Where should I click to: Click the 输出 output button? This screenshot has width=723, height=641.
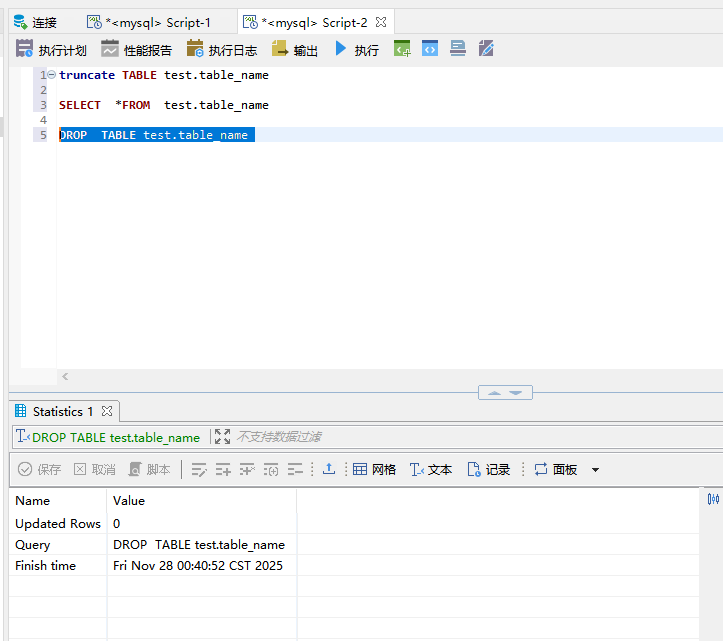click(295, 49)
